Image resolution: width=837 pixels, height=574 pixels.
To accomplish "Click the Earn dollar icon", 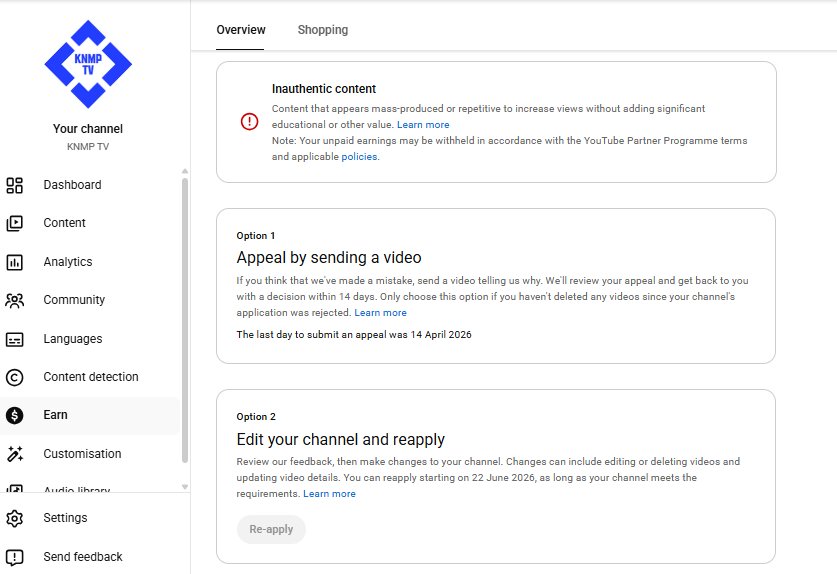I will coord(14,415).
